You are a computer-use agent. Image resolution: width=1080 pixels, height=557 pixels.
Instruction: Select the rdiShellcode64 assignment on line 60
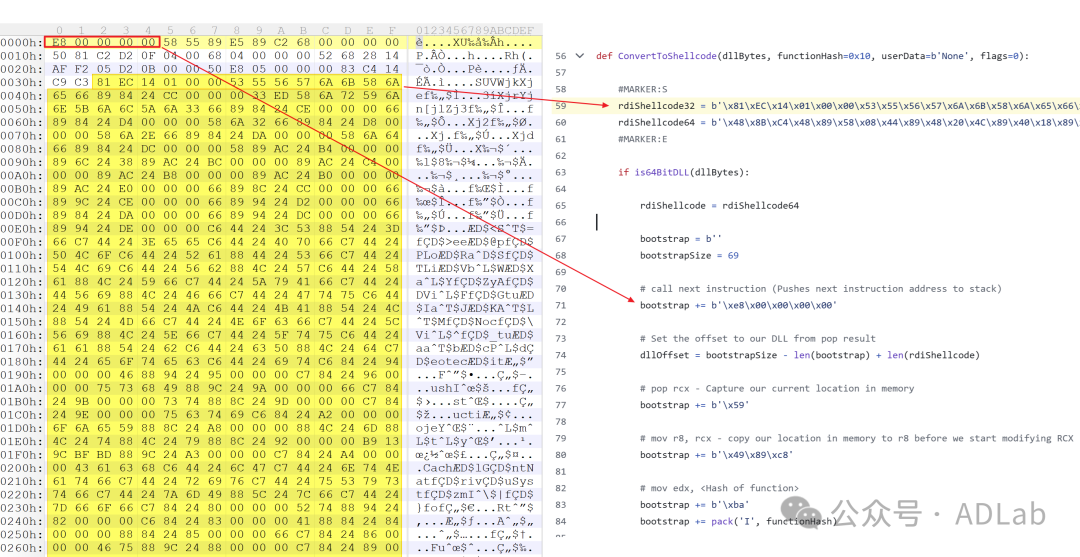(849, 123)
